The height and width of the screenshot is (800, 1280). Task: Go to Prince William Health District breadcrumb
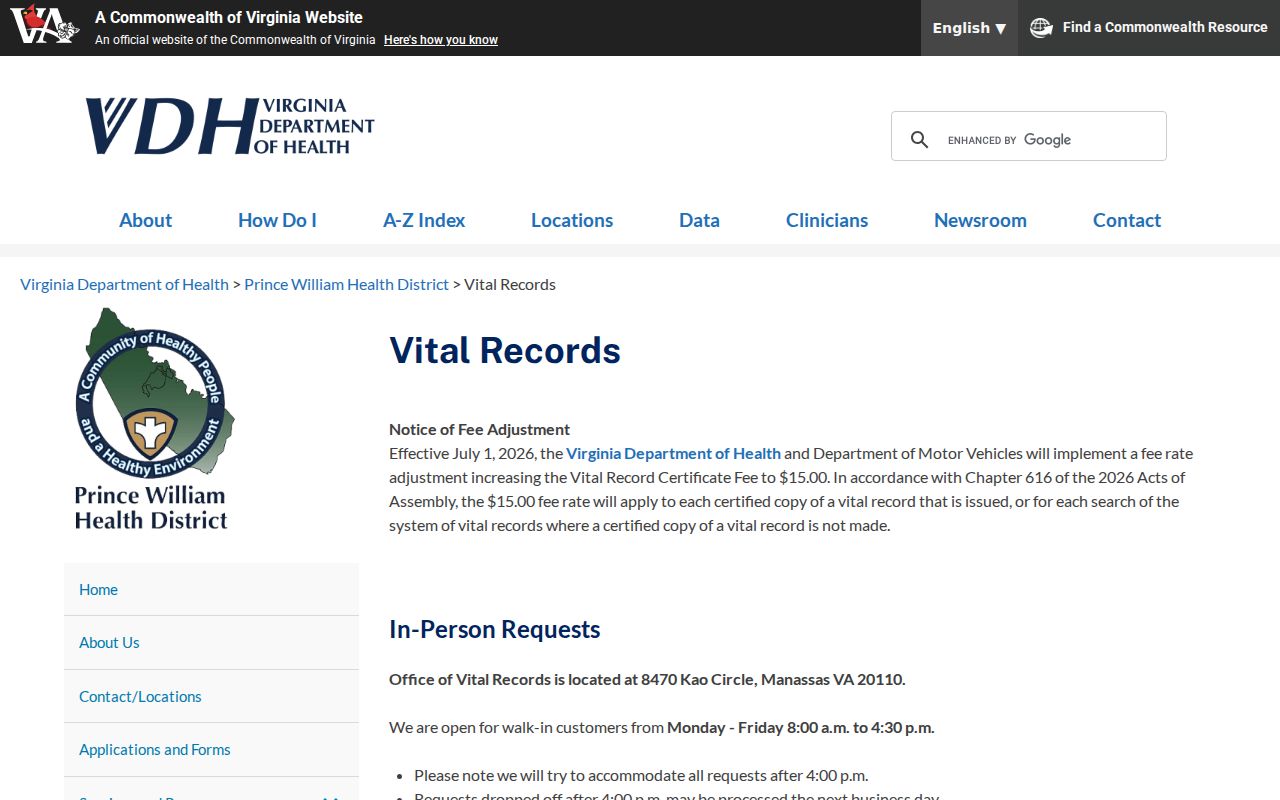click(x=346, y=284)
